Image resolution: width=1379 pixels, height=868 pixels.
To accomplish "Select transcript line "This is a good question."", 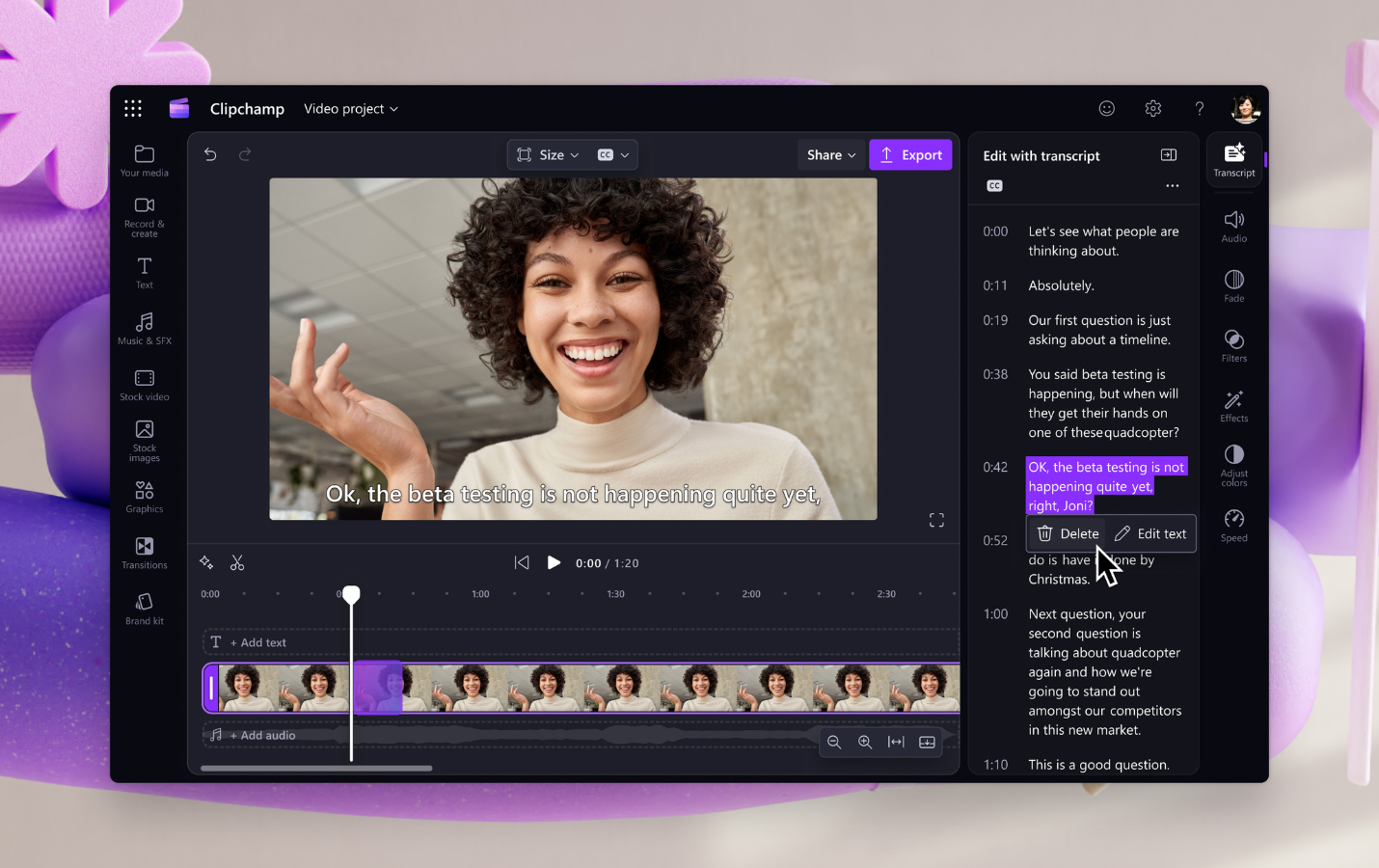I will point(1098,765).
